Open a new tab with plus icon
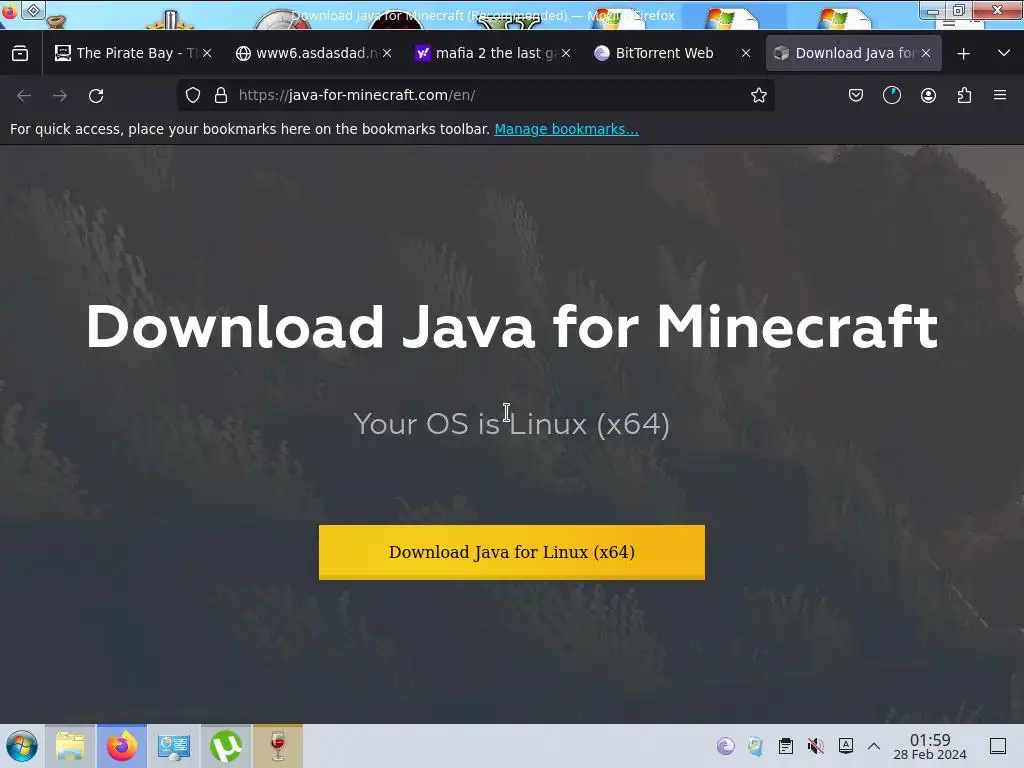 pyautogui.click(x=963, y=54)
